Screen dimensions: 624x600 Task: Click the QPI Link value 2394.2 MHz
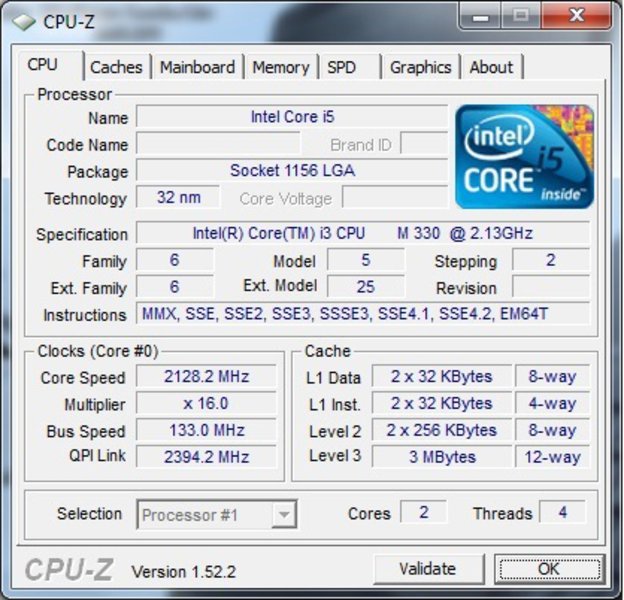pos(206,457)
